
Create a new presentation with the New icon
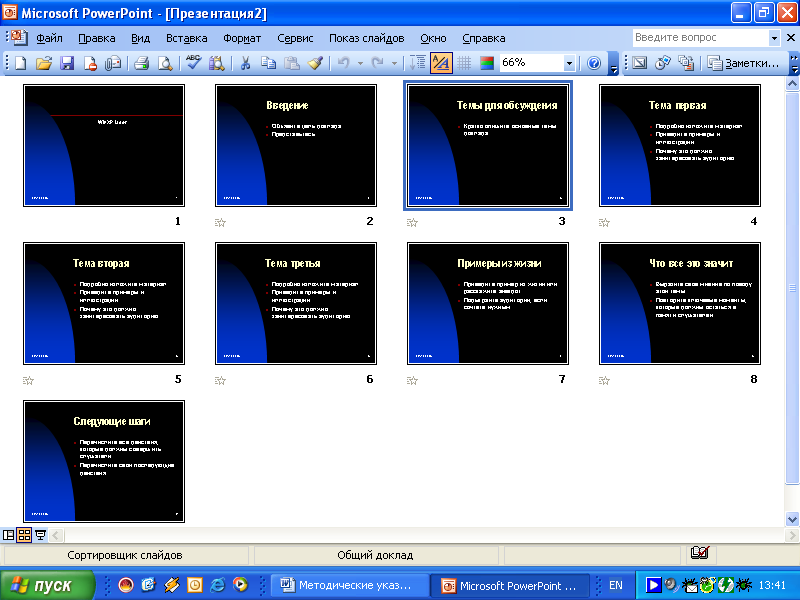click(21, 63)
